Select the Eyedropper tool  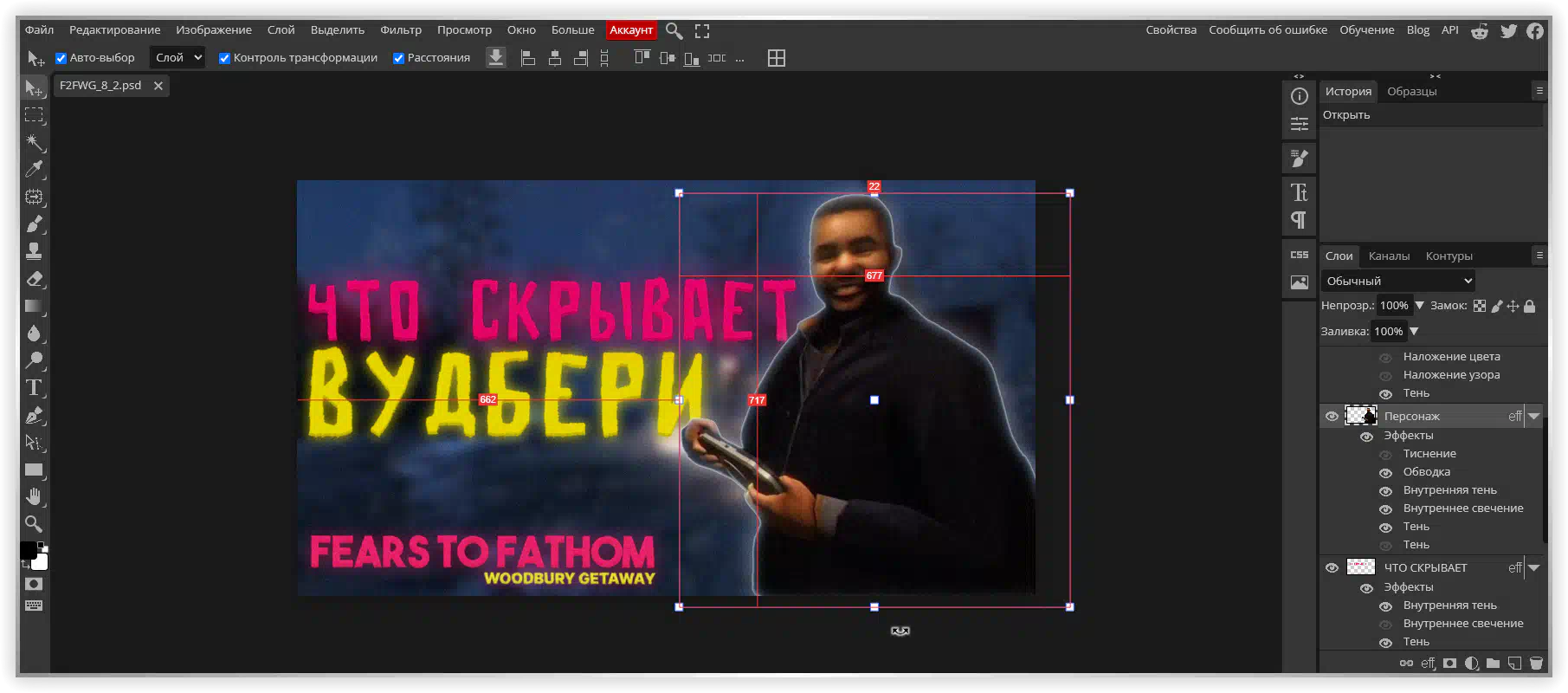tap(35, 170)
